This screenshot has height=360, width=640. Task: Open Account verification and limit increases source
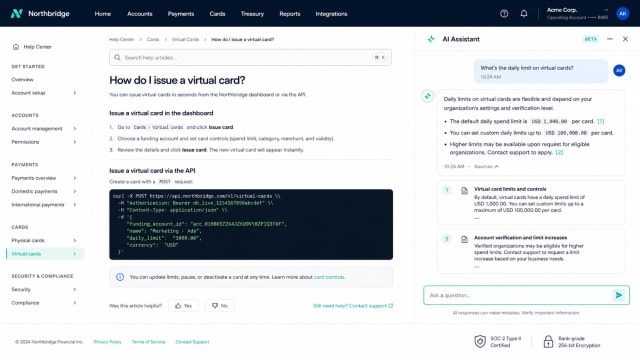coord(531,251)
